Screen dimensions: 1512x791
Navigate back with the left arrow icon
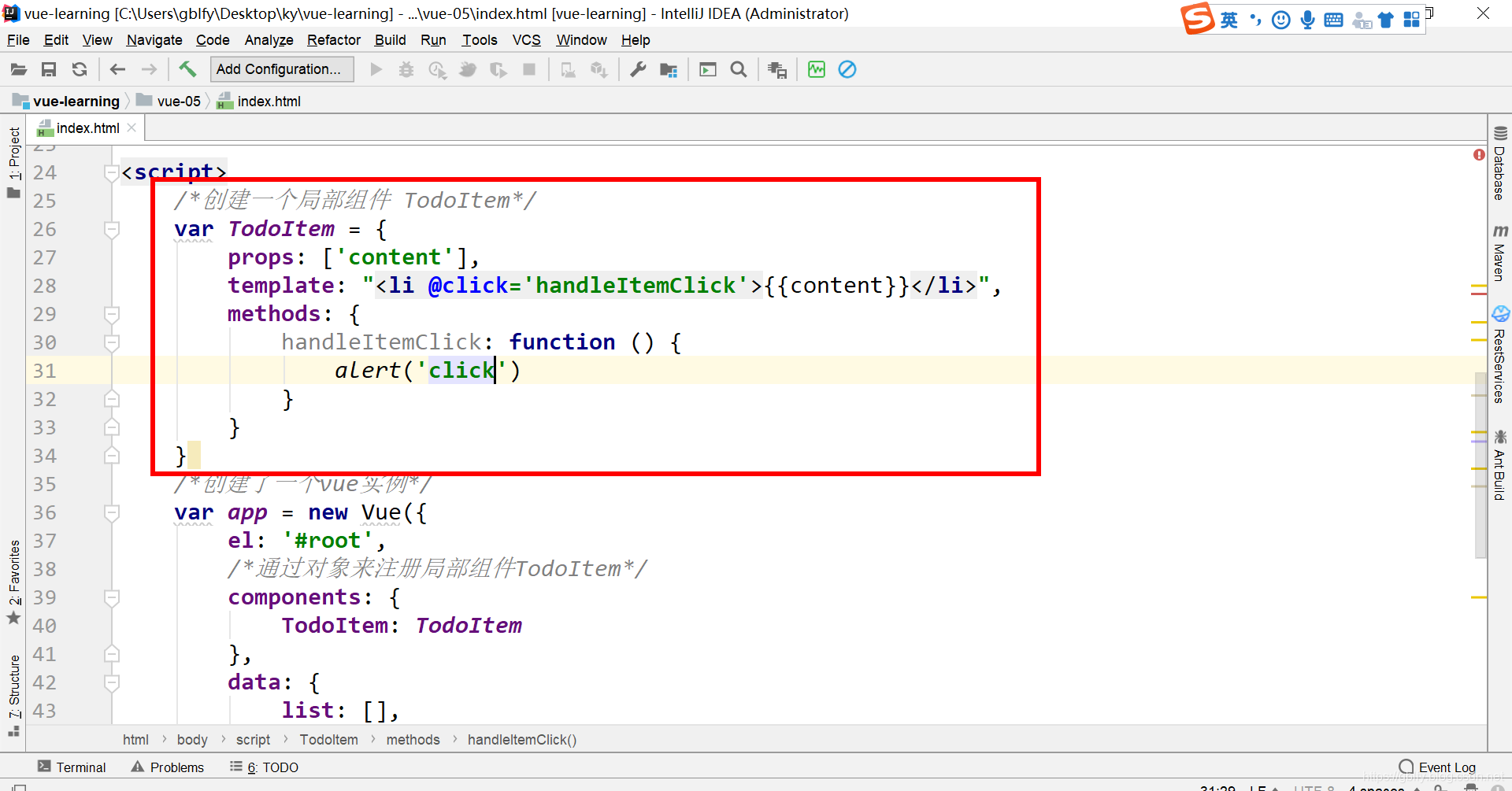[117, 69]
